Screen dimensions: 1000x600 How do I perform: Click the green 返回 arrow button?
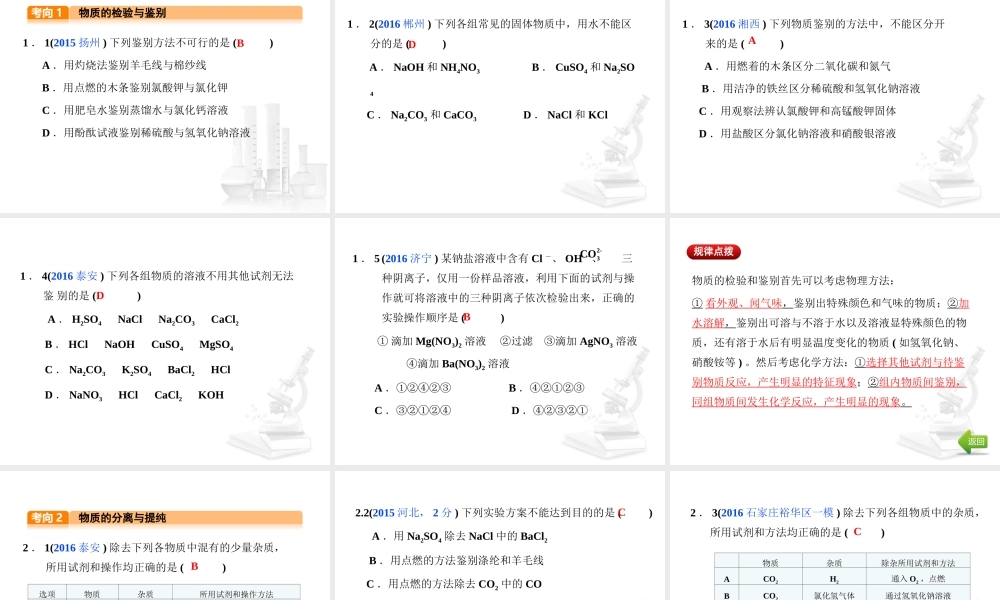[x=973, y=441]
